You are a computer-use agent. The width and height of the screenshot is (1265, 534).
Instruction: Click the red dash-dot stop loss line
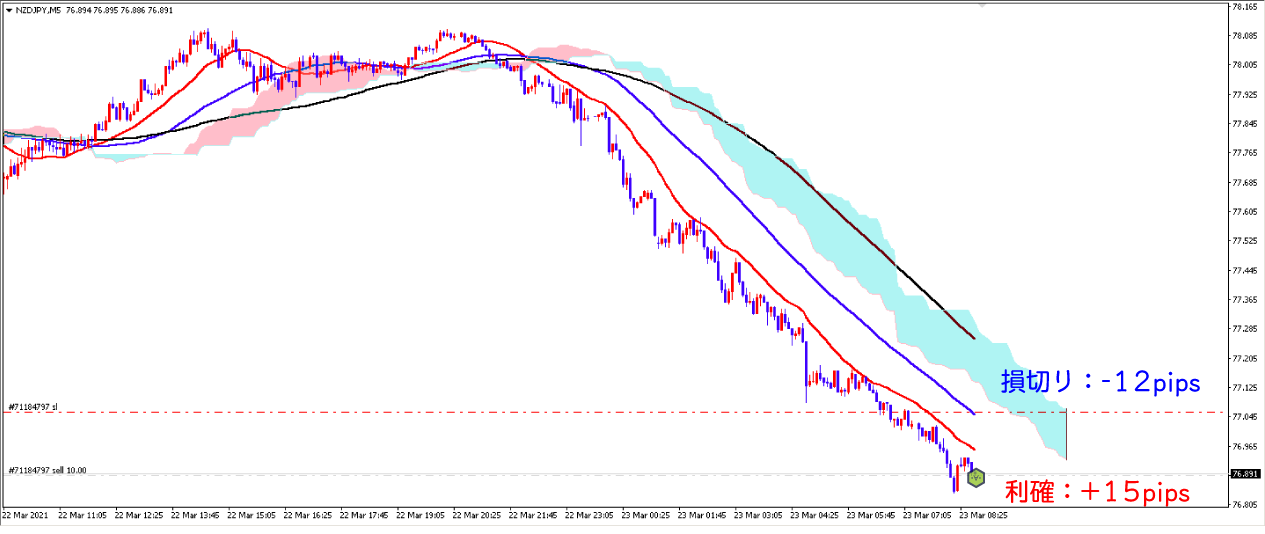click(x=500, y=412)
